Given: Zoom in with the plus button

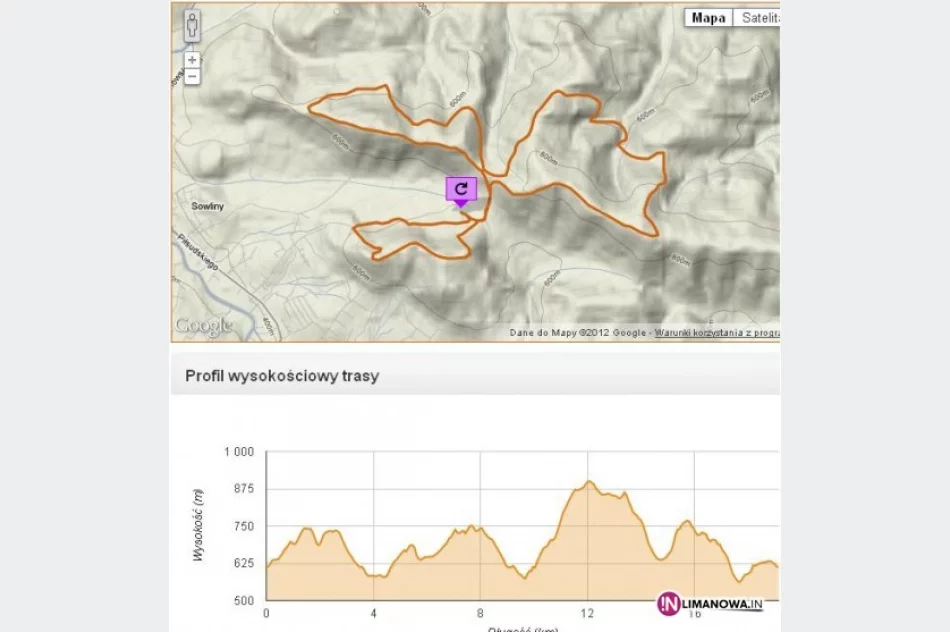Looking at the screenshot, I should [x=192, y=60].
